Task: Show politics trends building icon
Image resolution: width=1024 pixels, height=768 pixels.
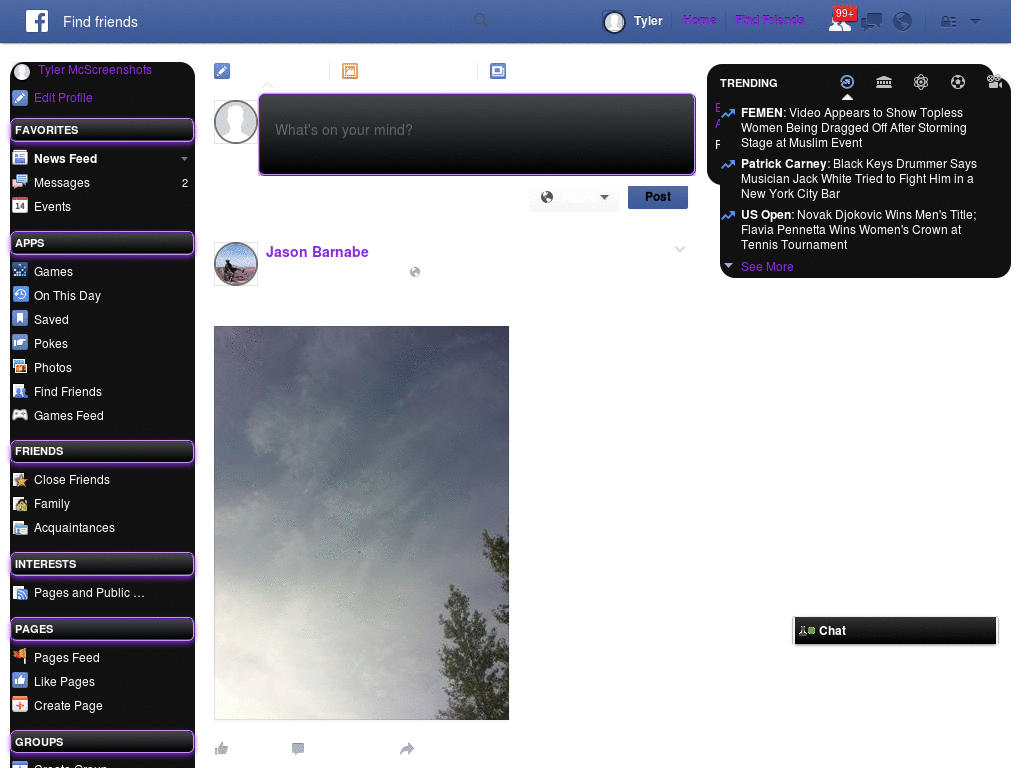Action: click(884, 82)
